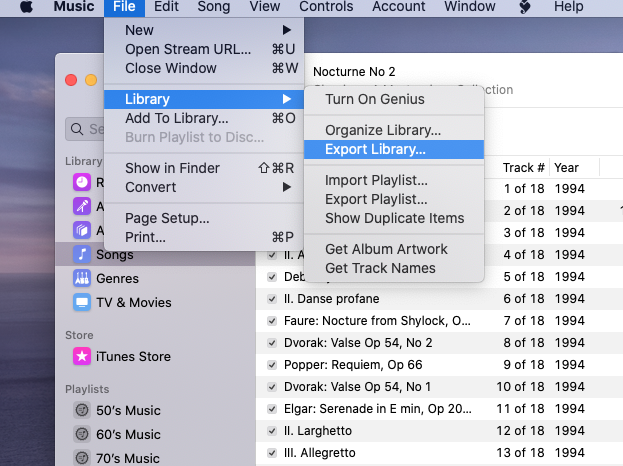Screen dimensions: 623x466
Task: Open the Edit menu
Action: pyautogui.click(x=166, y=6)
